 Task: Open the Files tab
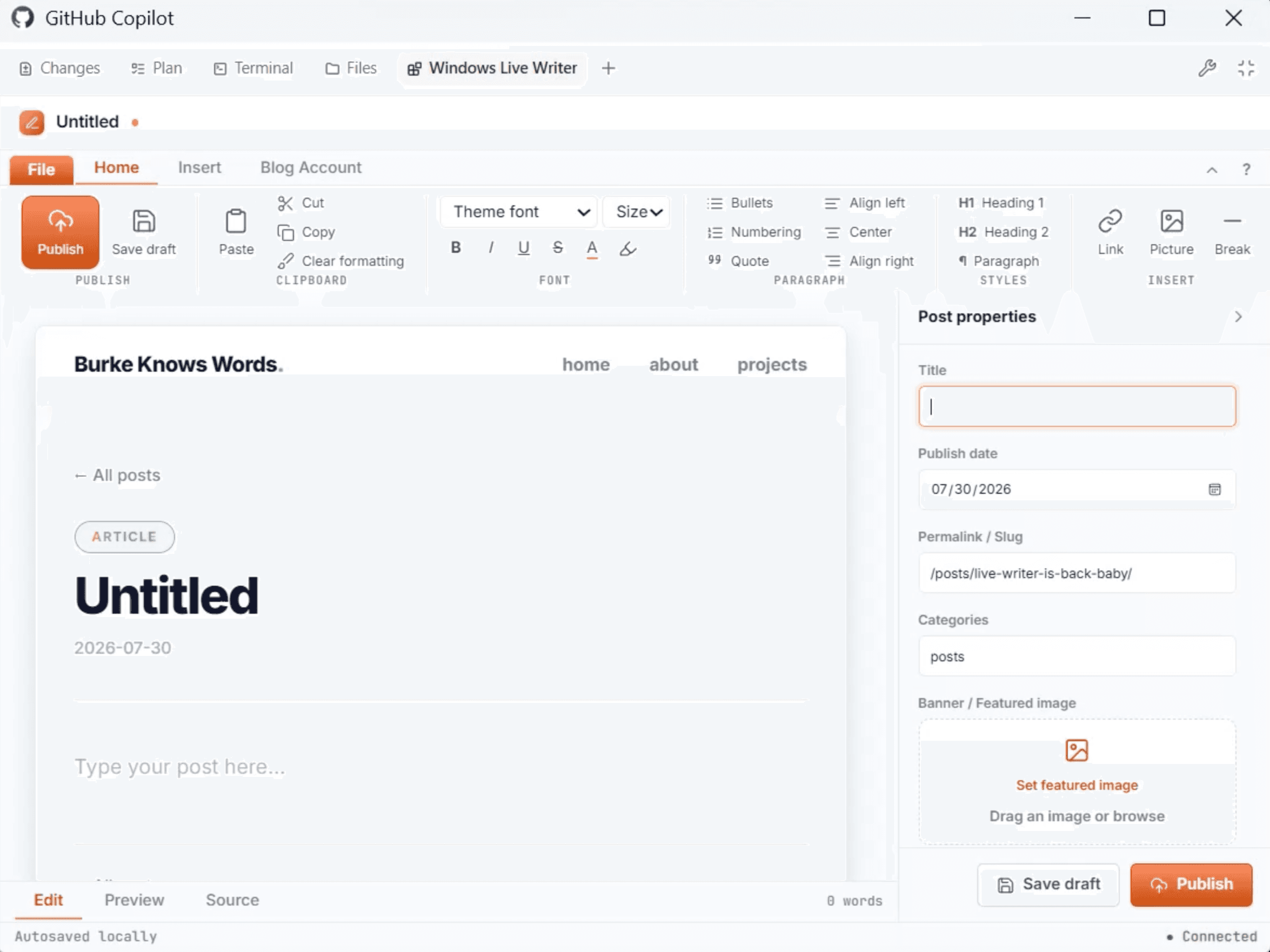click(x=351, y=68)
